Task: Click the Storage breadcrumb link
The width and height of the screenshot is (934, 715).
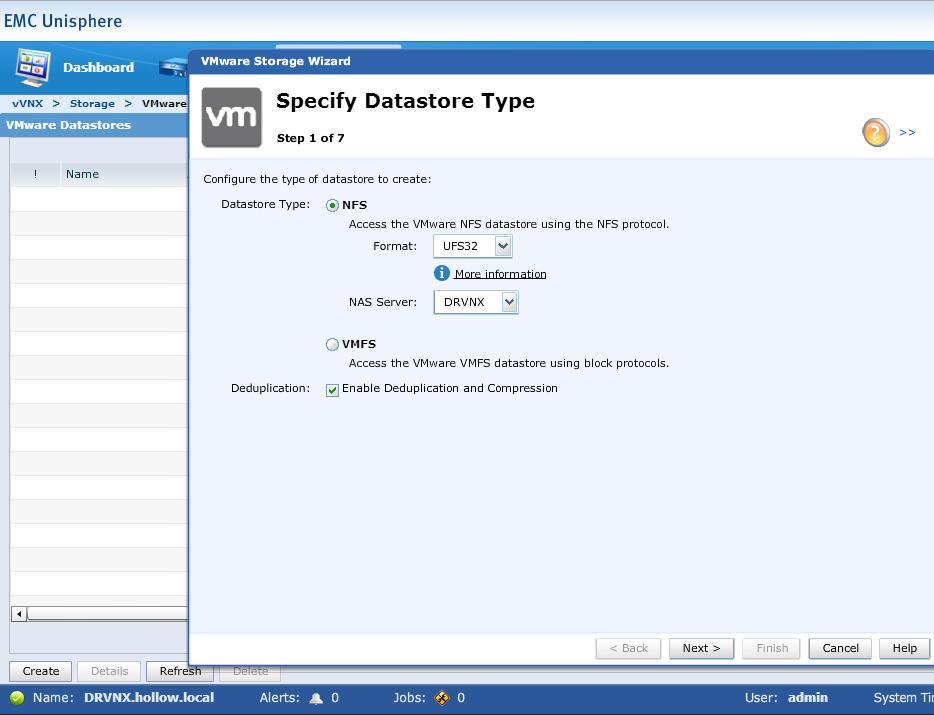Action: pyautogui.click(x=92, y=104)
